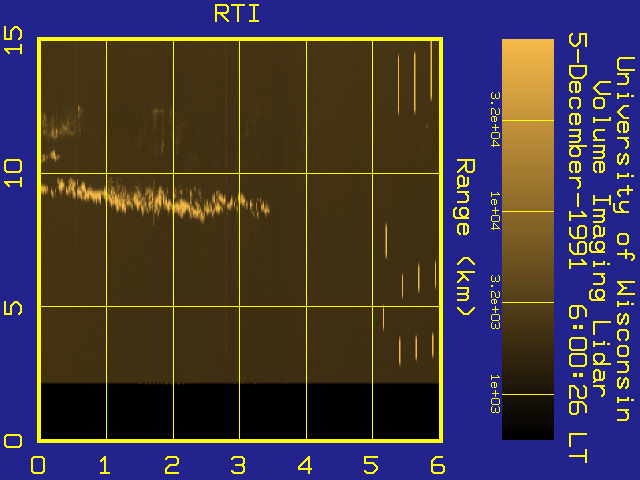
Task: Click the x-axis tick label 1
Action: [104, 464]
